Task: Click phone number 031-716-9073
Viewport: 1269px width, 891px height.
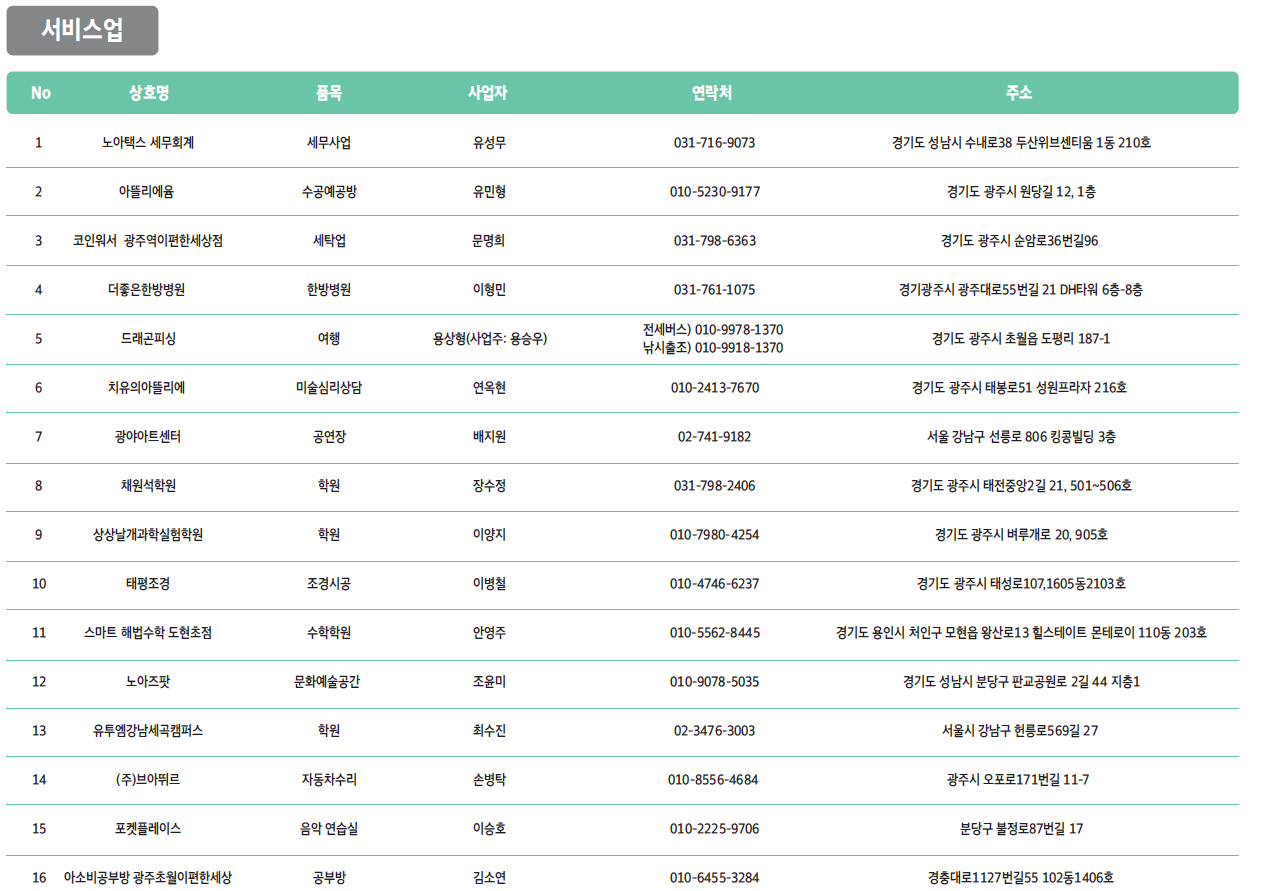Action: pos(714,143)
